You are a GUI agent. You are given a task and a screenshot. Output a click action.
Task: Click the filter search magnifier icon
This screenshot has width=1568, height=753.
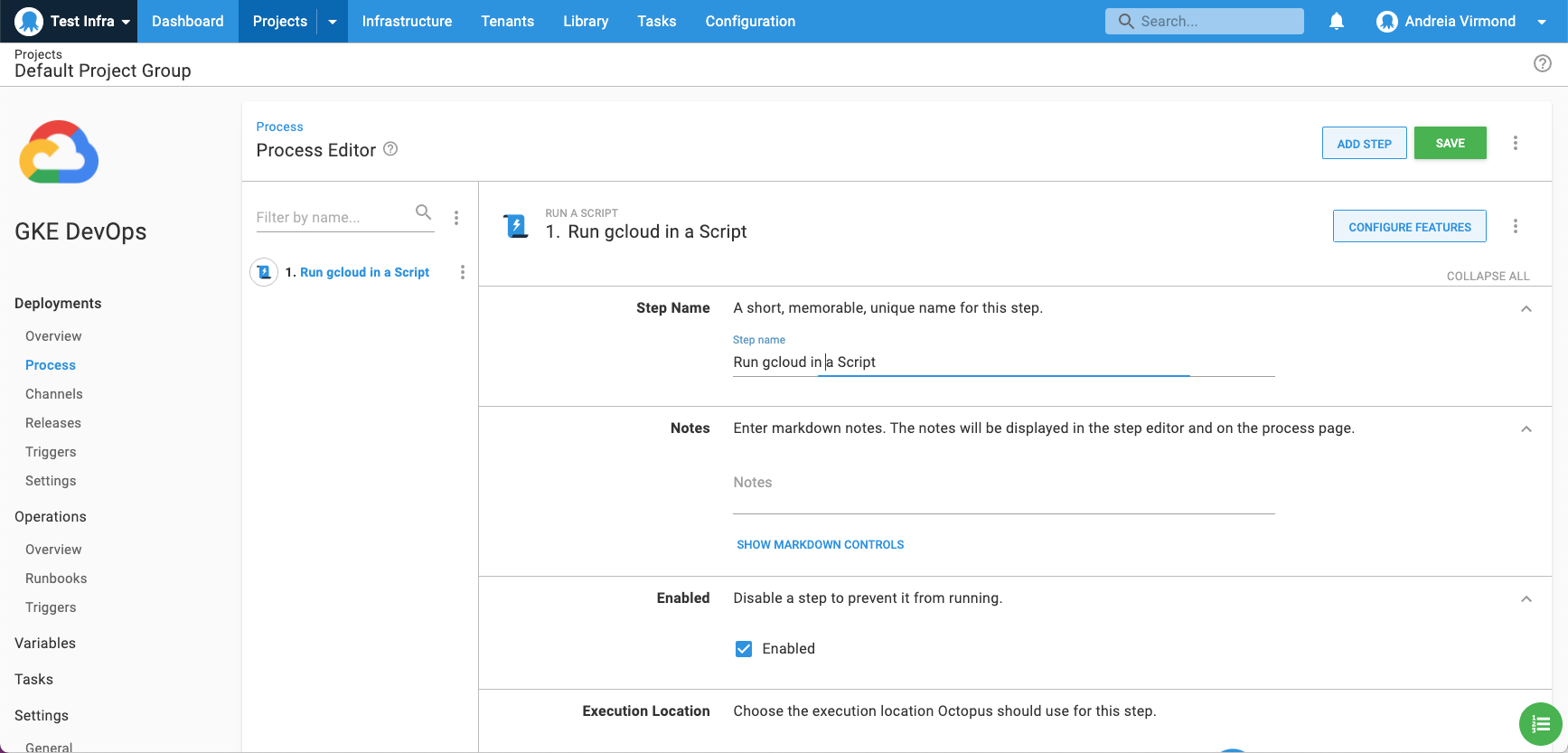point(423,212)
